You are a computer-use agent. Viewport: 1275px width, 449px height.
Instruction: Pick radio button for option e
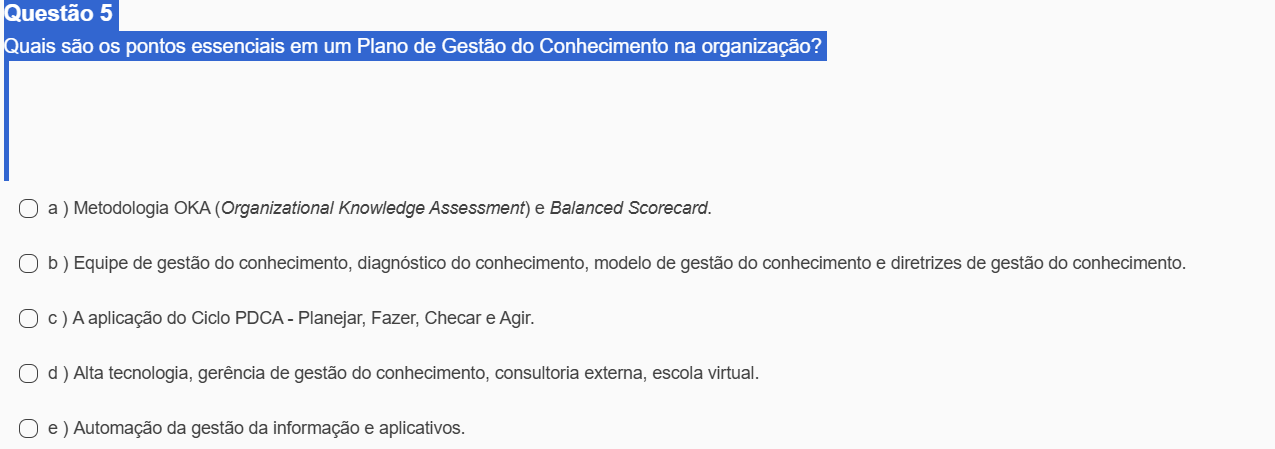[29, 429]
